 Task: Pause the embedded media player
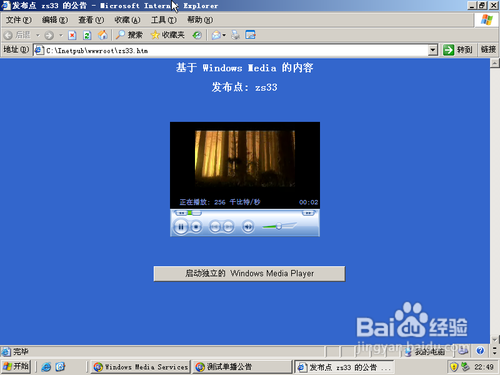pos(181,227)
